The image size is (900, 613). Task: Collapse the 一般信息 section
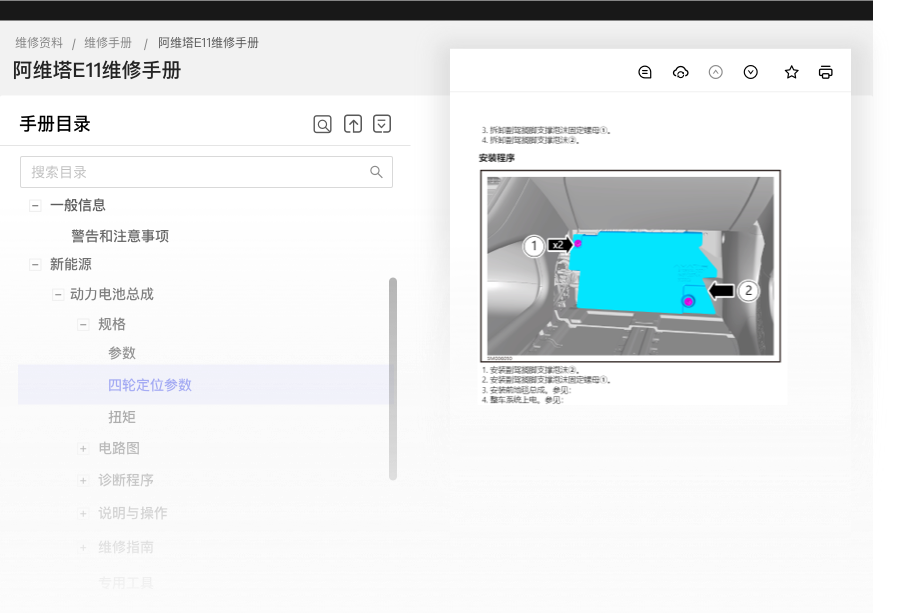(35, 205)
